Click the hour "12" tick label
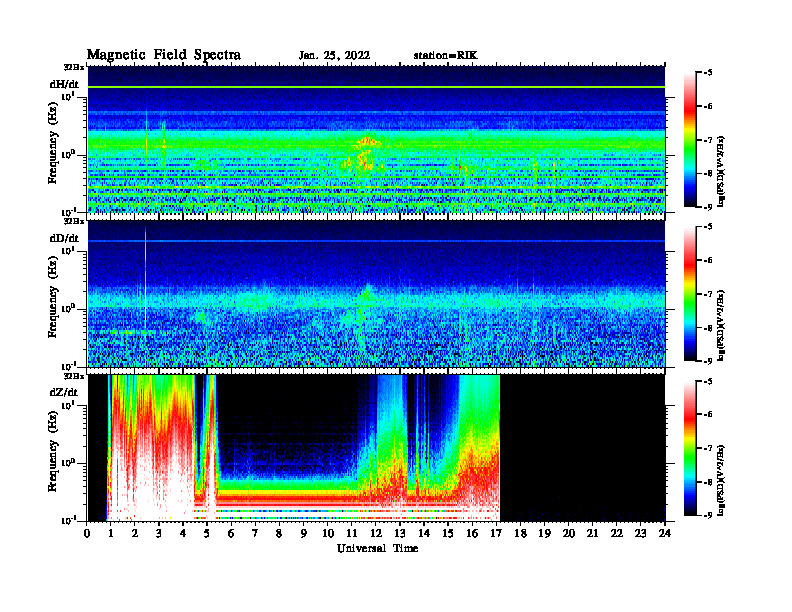Screen dimensions: 792x612 click(376, 534)
